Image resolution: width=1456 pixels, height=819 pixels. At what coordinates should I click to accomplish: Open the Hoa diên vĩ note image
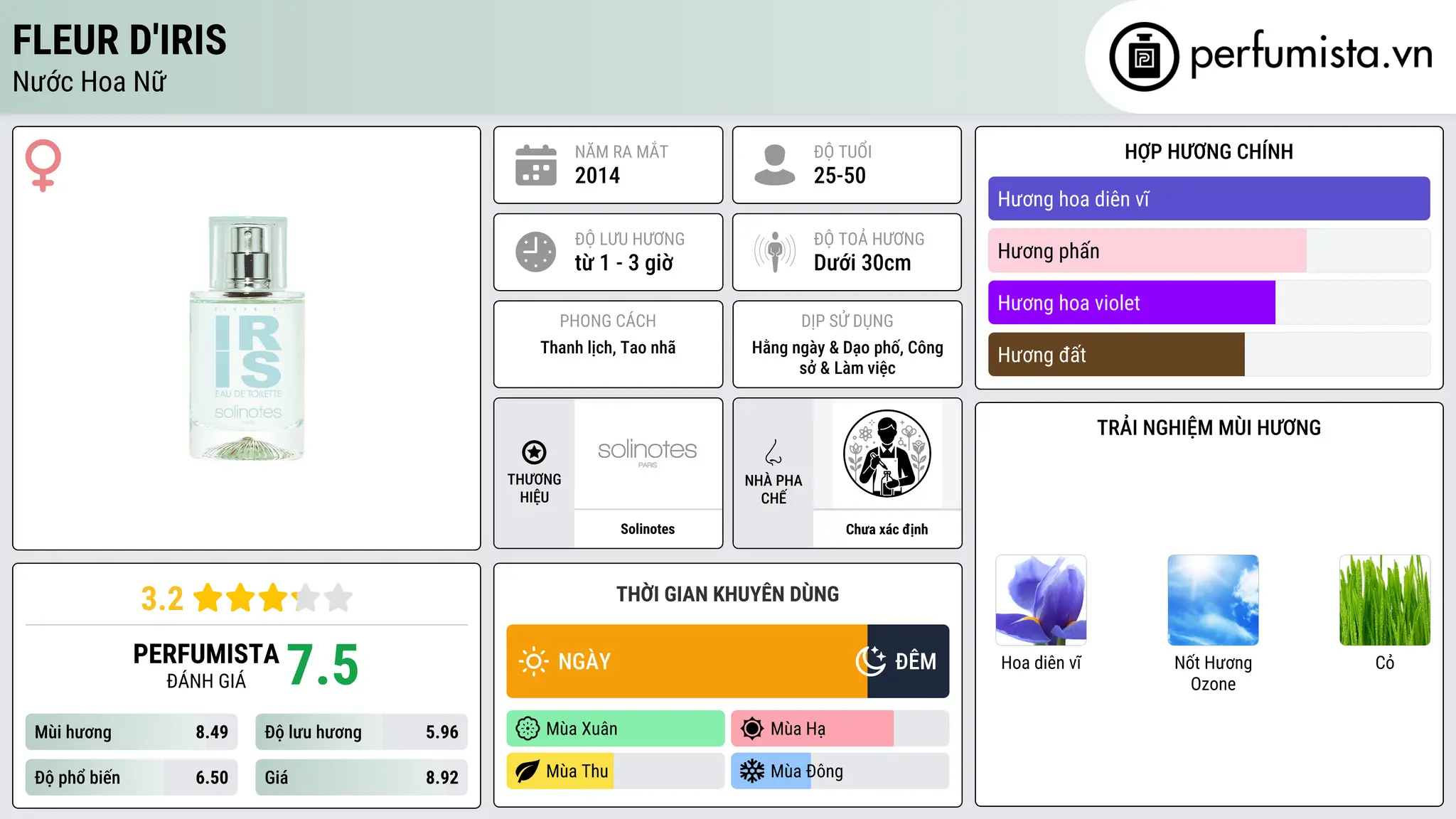click(1041, 600)
